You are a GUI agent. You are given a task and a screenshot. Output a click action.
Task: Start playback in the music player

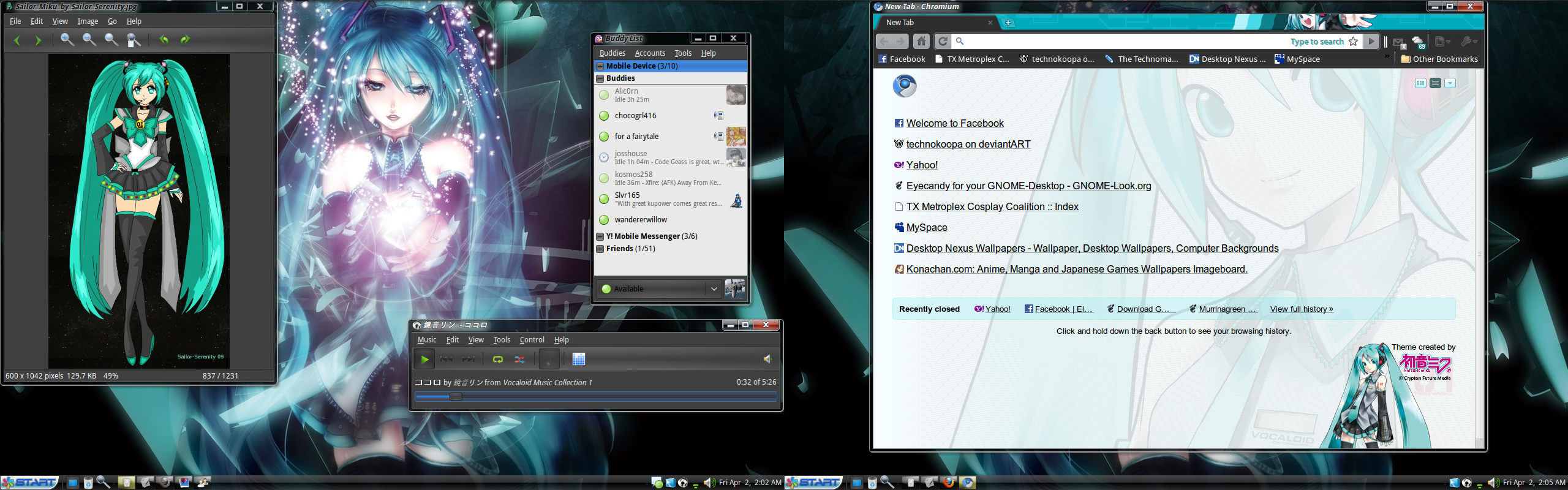pyautogui.click(x=424, y=360)
